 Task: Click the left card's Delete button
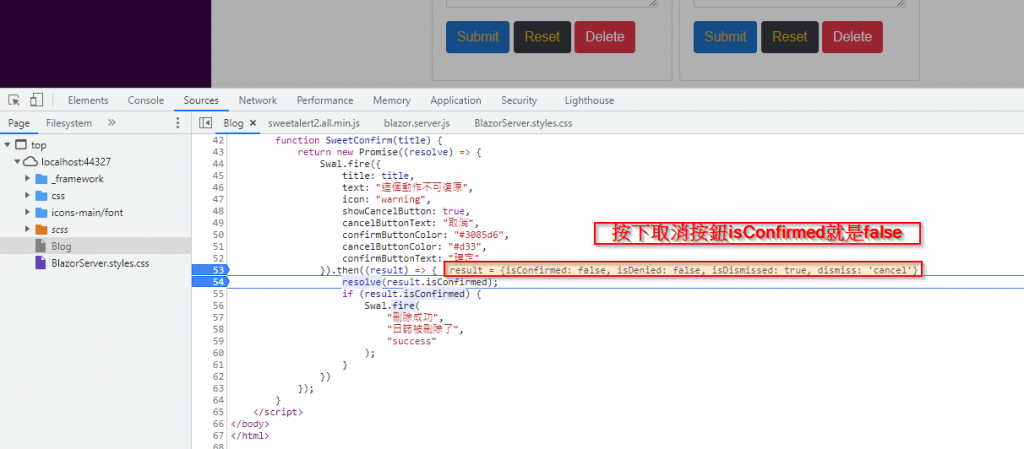(x=605, y=37)
